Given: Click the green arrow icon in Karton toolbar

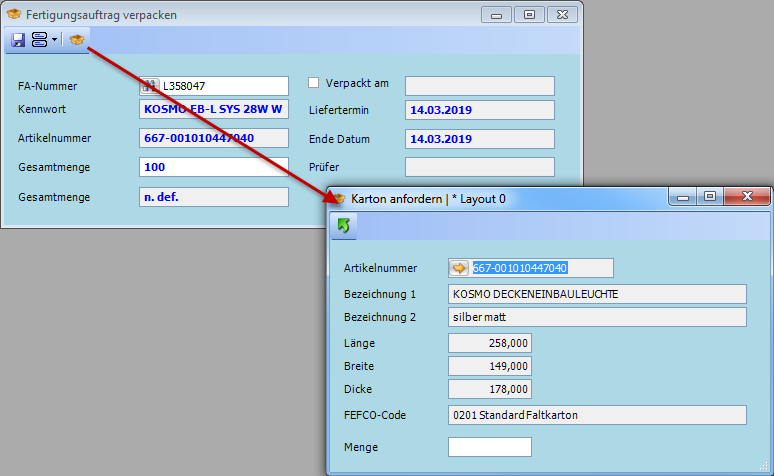Looking at the screenshot, I should pos(344,227).
